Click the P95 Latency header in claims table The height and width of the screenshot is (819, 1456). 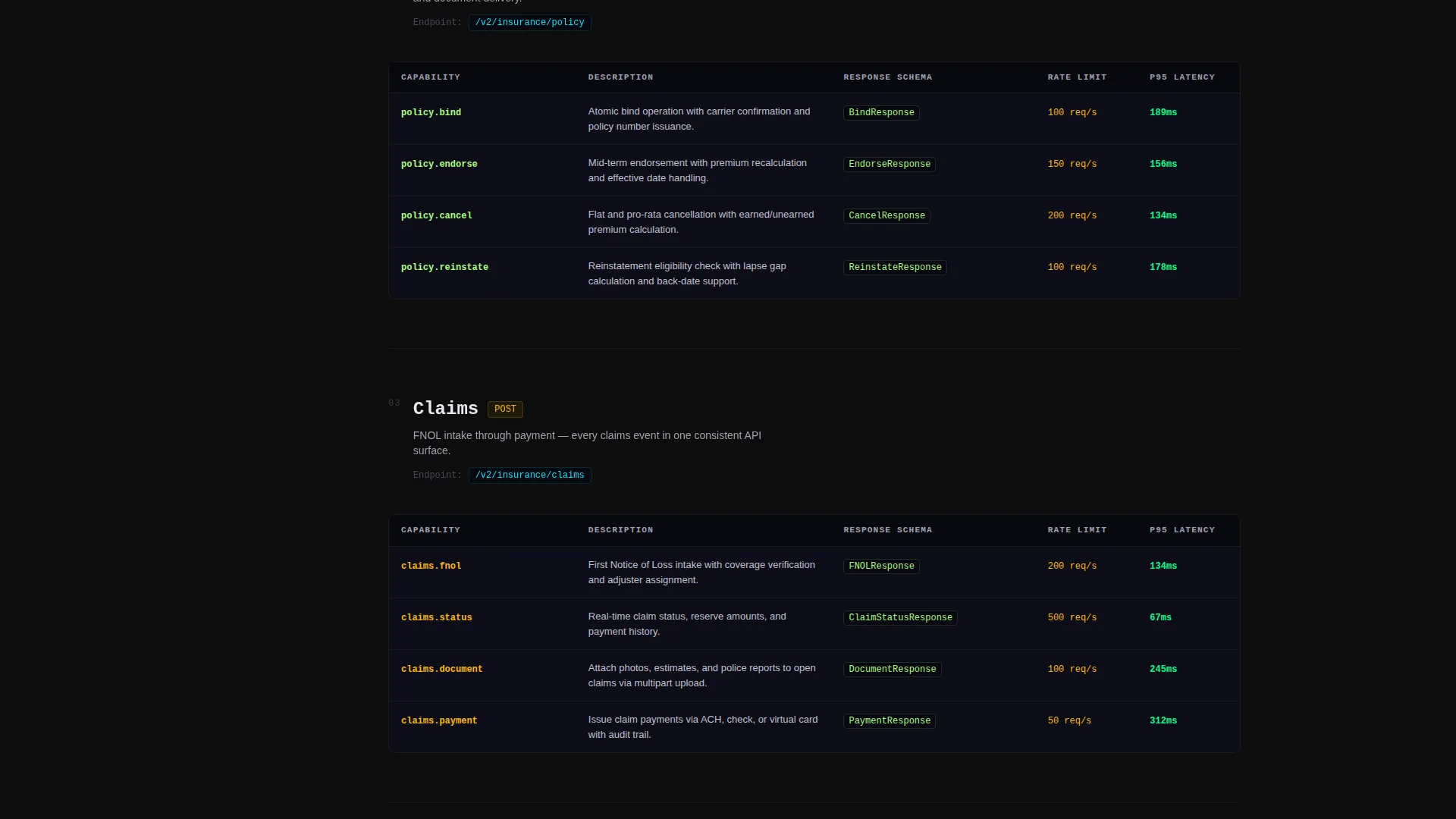click(x=1182, y=530)
